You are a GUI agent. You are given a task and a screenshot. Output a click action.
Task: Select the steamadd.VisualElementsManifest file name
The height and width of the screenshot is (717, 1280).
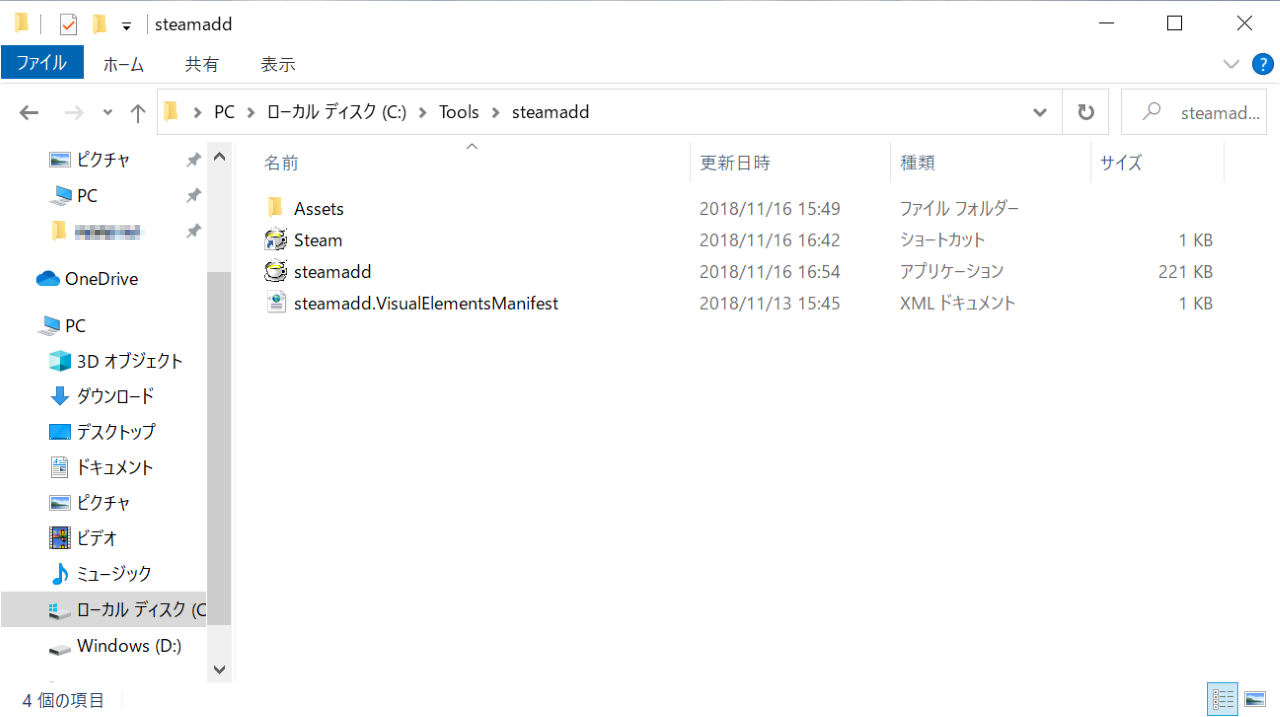pyautogui.click(x=426, y=303)
